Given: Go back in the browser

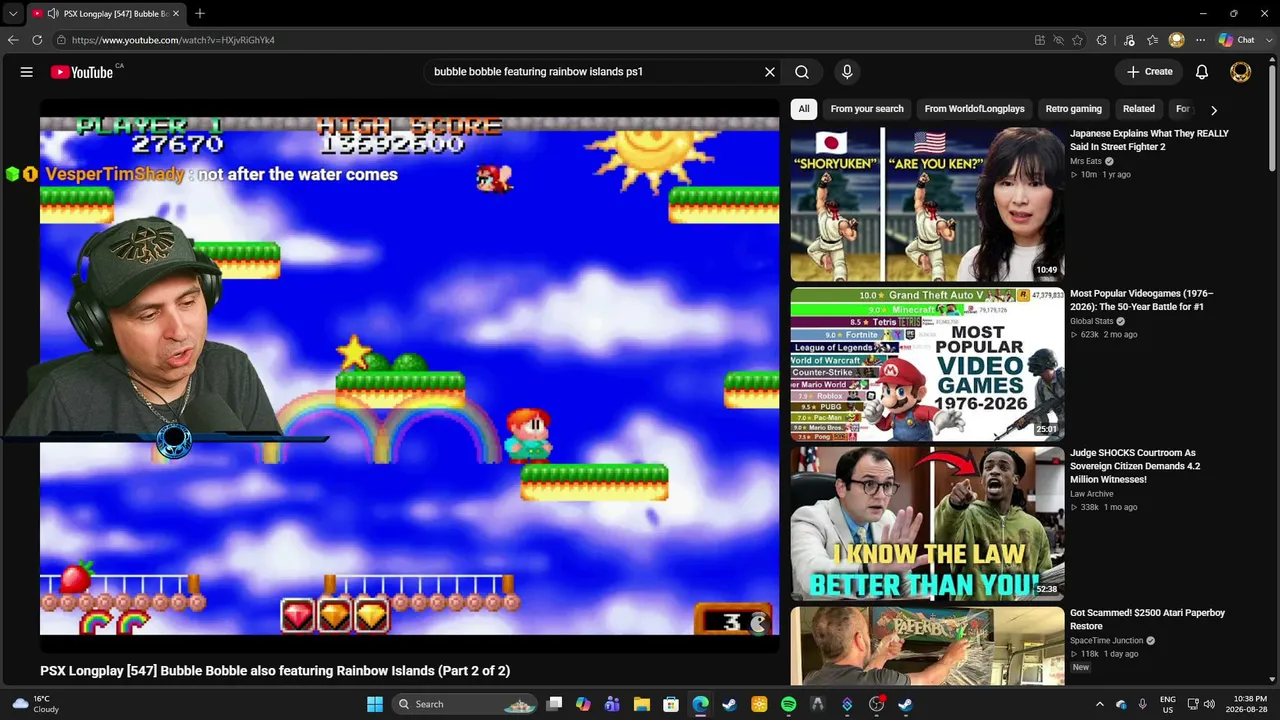Looking at the screenshot, I should coord(13,40).
